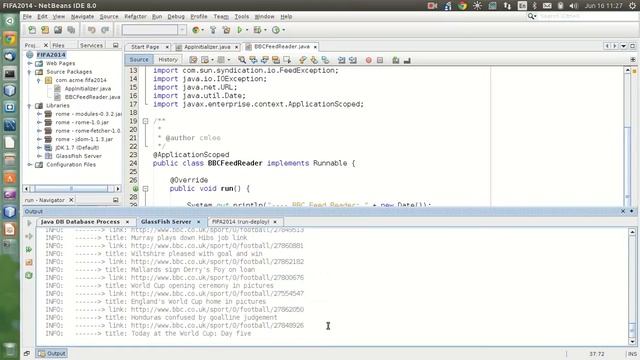Click the browser selection Chrome icon in toolbar
This screenshot has height=360, width=640.
tap(196, 30)
